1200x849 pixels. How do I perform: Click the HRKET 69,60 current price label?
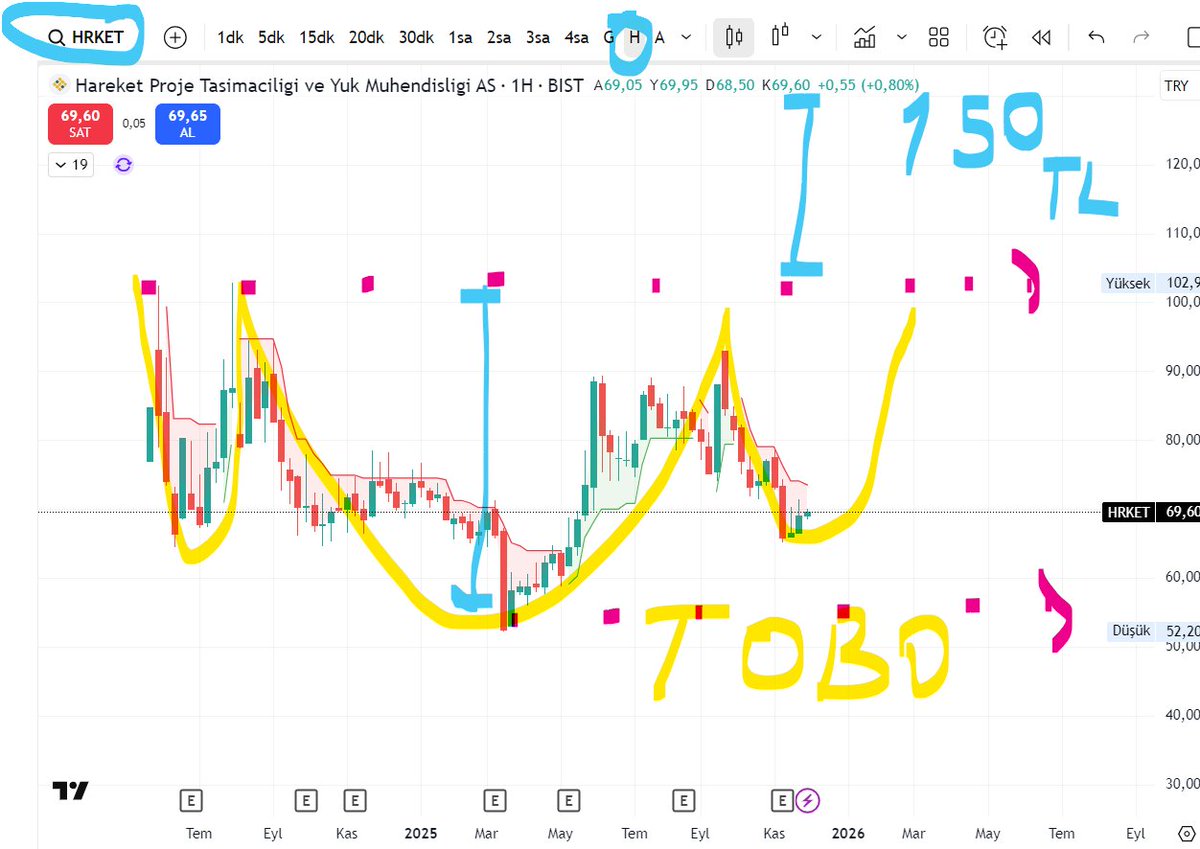coord(1151,512)
